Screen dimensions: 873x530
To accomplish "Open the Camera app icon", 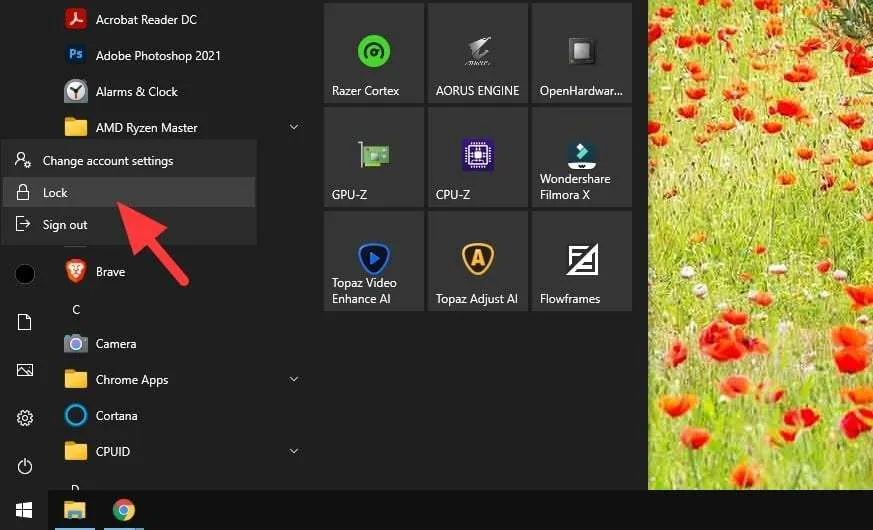I will click(76, 343).
